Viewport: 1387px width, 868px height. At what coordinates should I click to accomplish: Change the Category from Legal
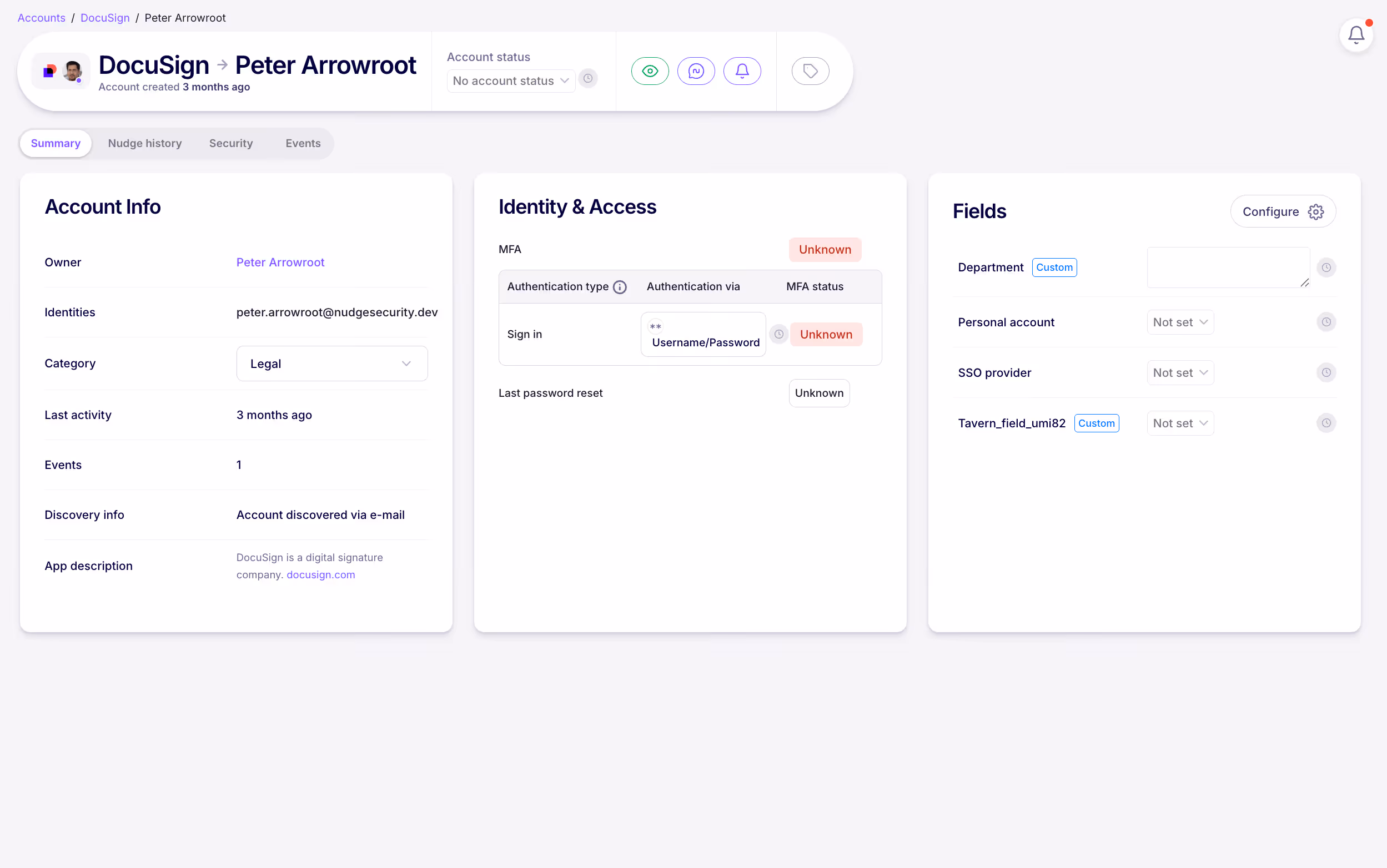(332, 363)
